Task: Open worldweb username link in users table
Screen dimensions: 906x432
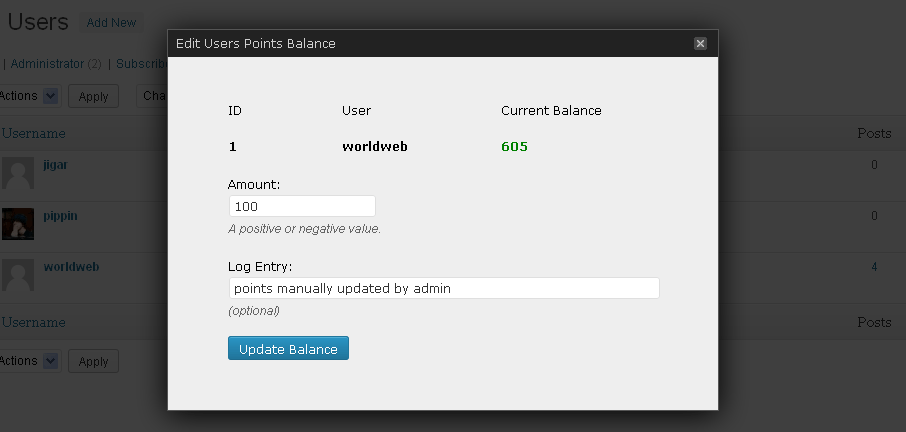Action: click(71, 267)
